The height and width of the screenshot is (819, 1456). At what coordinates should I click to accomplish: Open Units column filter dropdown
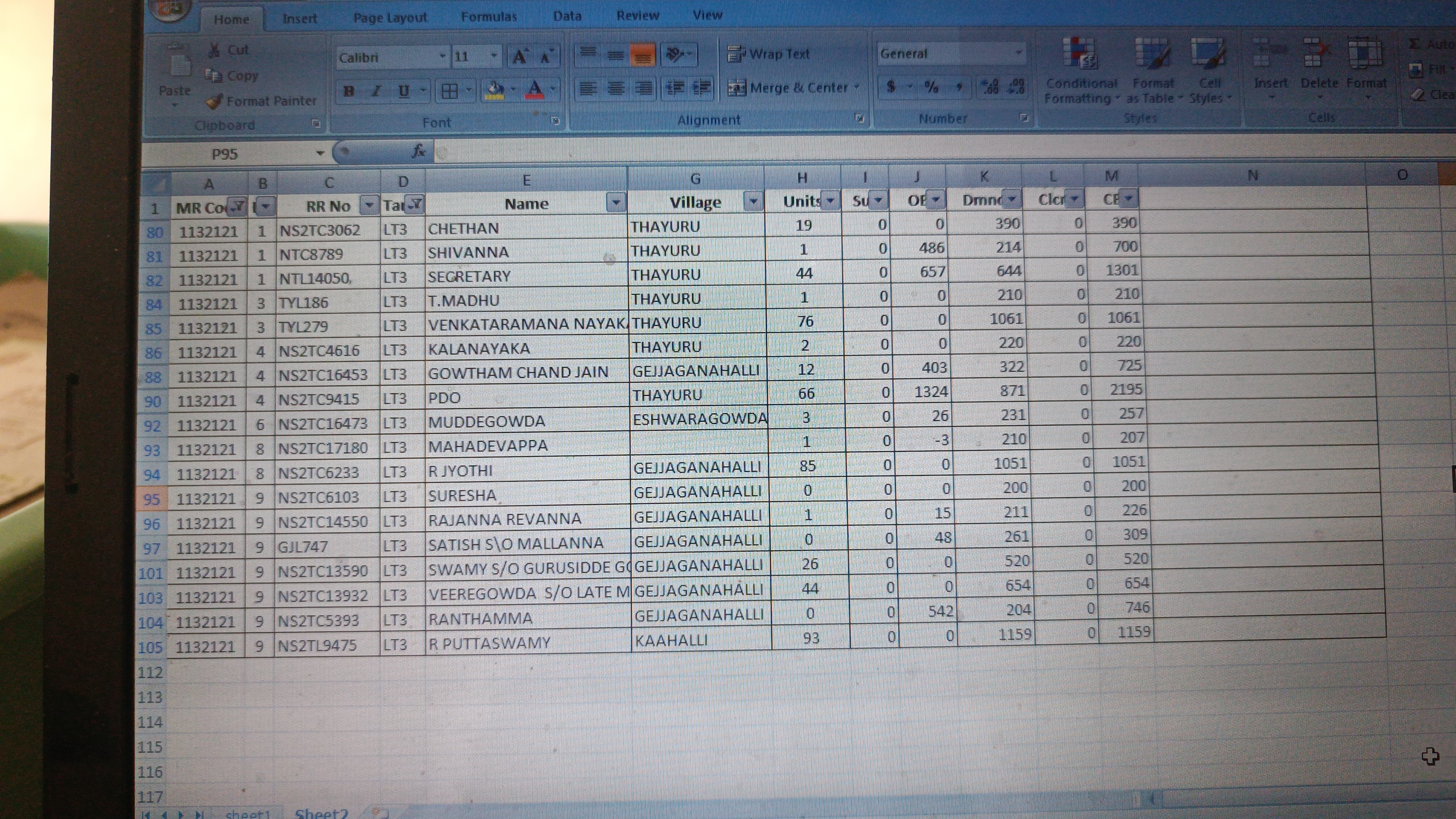[x=830, y=200]
